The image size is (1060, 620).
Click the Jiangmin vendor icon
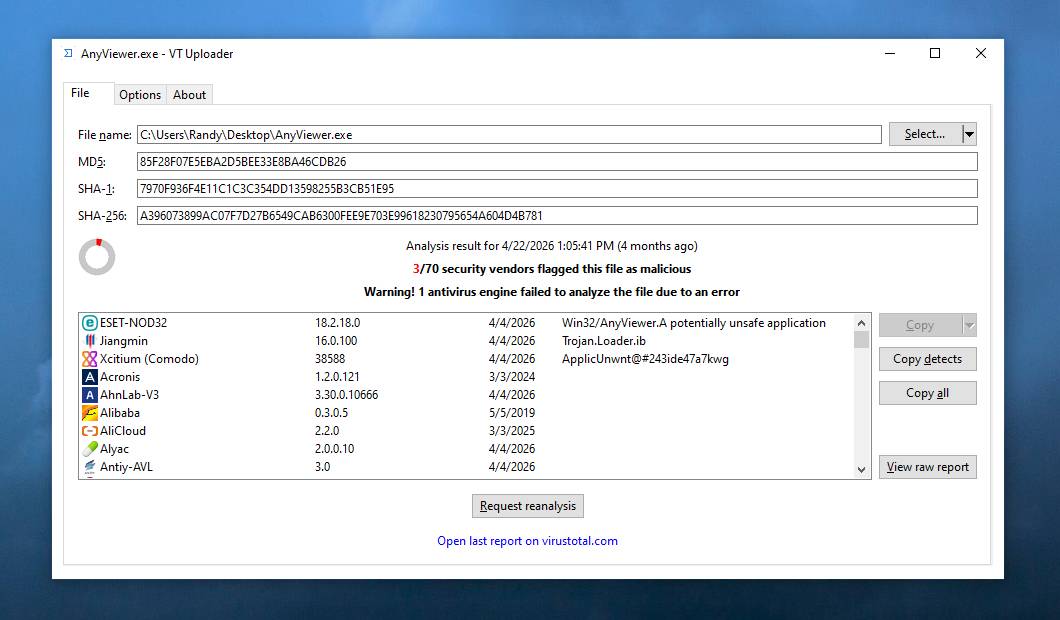tap(89, 341)
